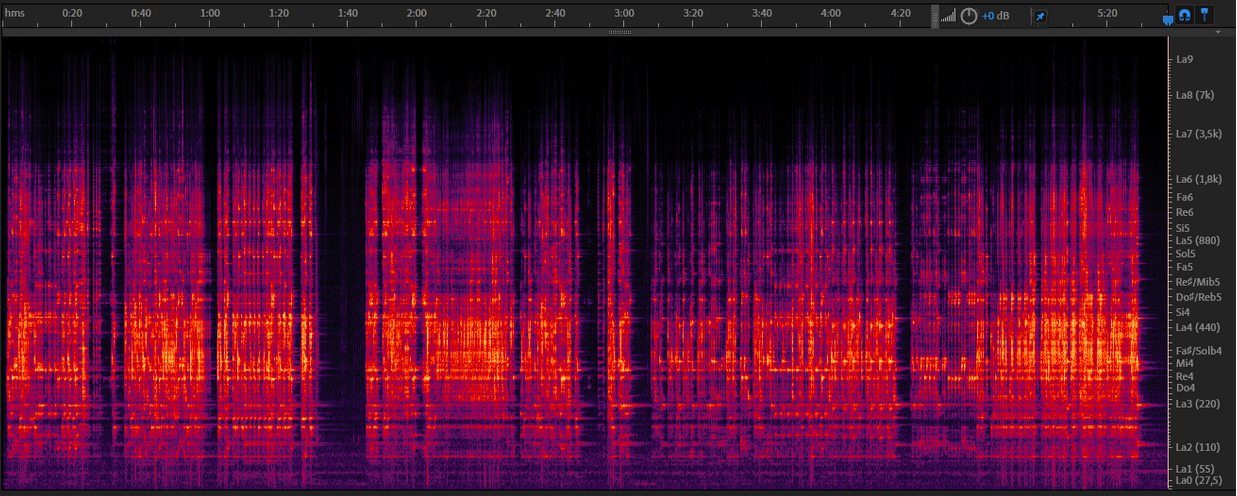Grab the HUD drag handle grip
Image resolution: width=1237 pixels, height=496 pixels.
[x=935, y=16]
